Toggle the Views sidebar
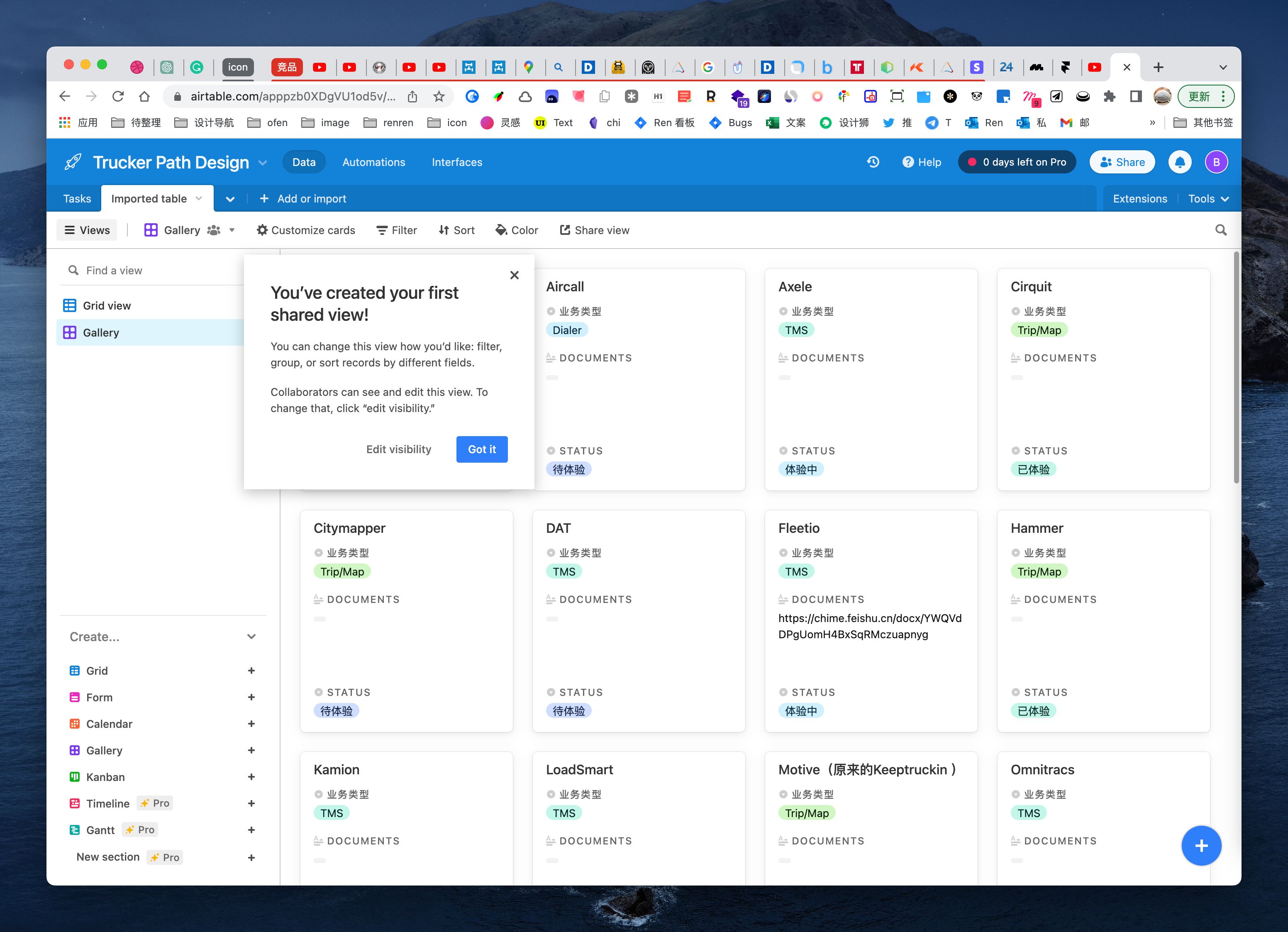The height and width of the screenshot is (932, 1288). pos(87,230)
